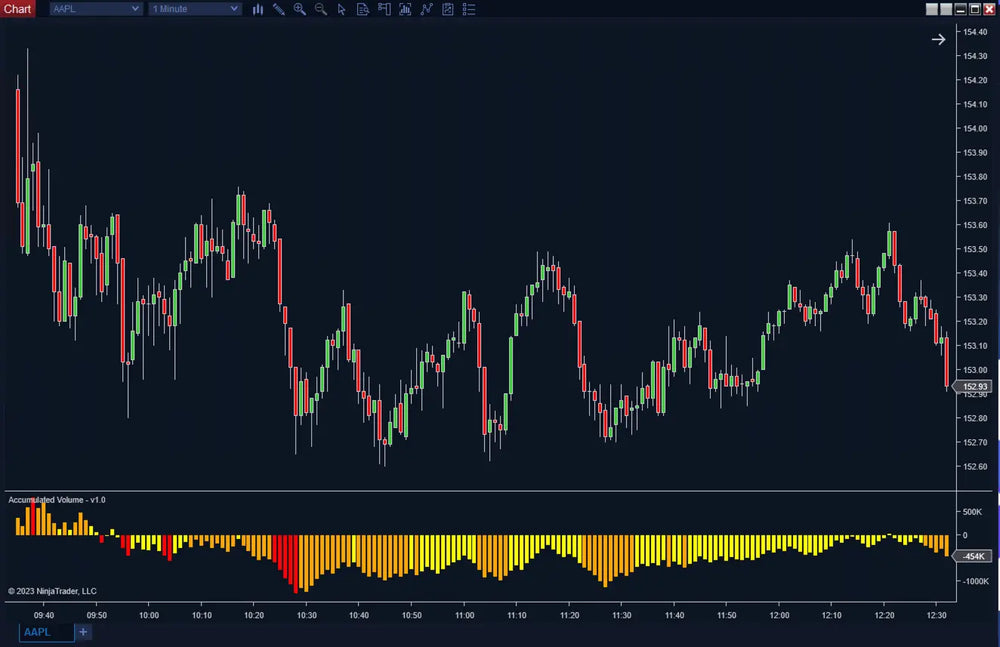Select the Chart menu in red
The width and height of the screenshot is (1000, 647).
pyautogui.click(x=17, y=8)
